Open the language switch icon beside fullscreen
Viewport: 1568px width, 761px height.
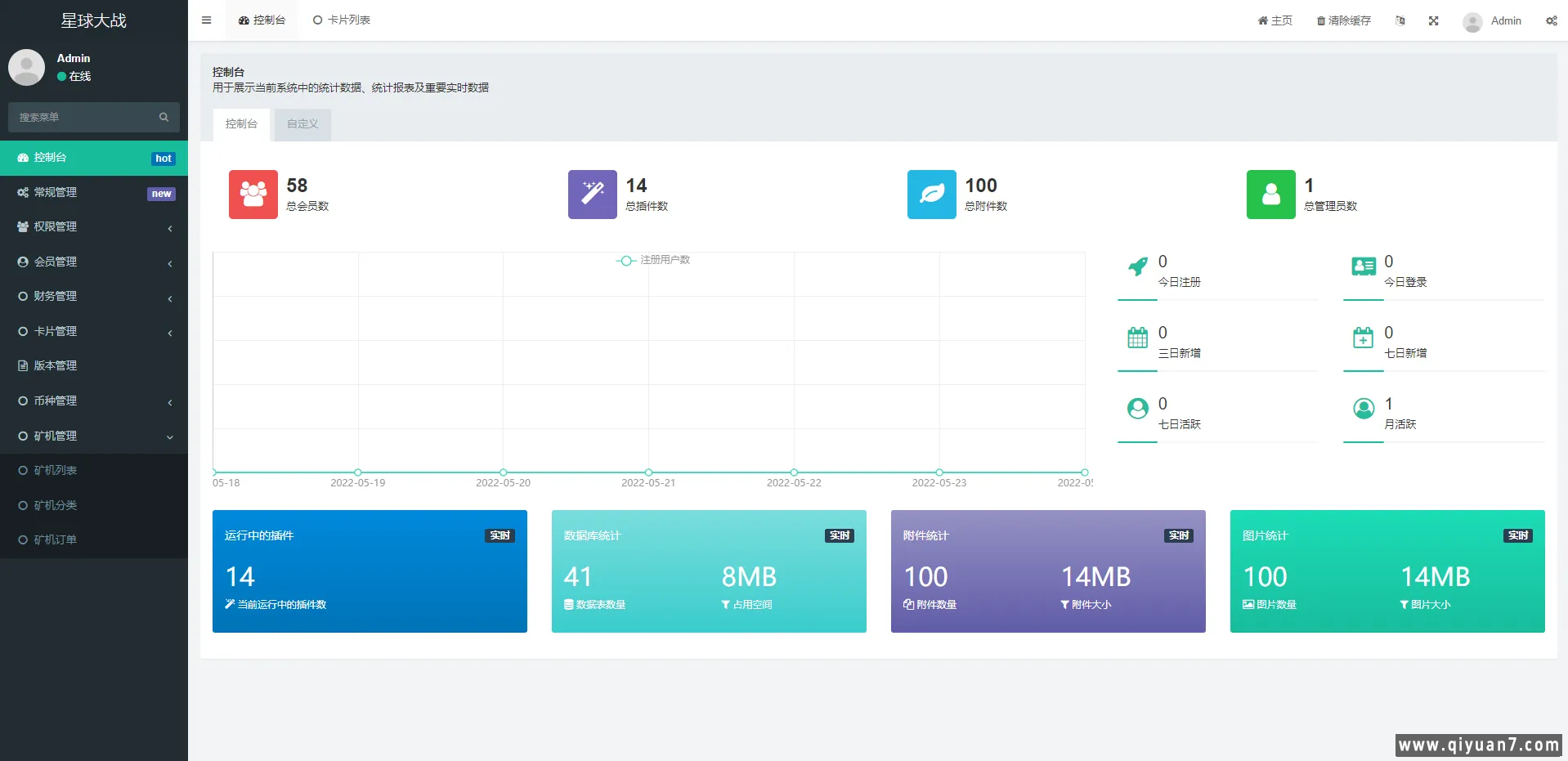click(1400, 20)
